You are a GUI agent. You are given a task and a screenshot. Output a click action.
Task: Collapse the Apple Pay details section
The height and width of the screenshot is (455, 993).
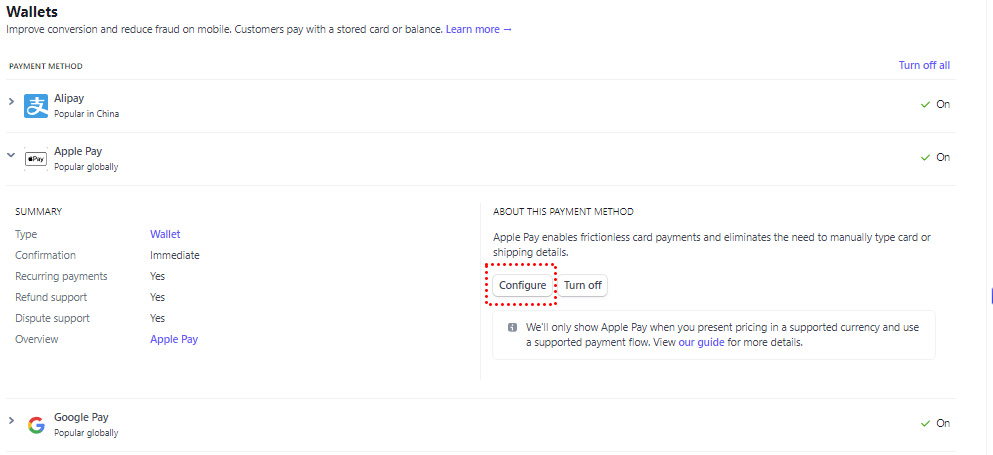click(x=11, y=155)
